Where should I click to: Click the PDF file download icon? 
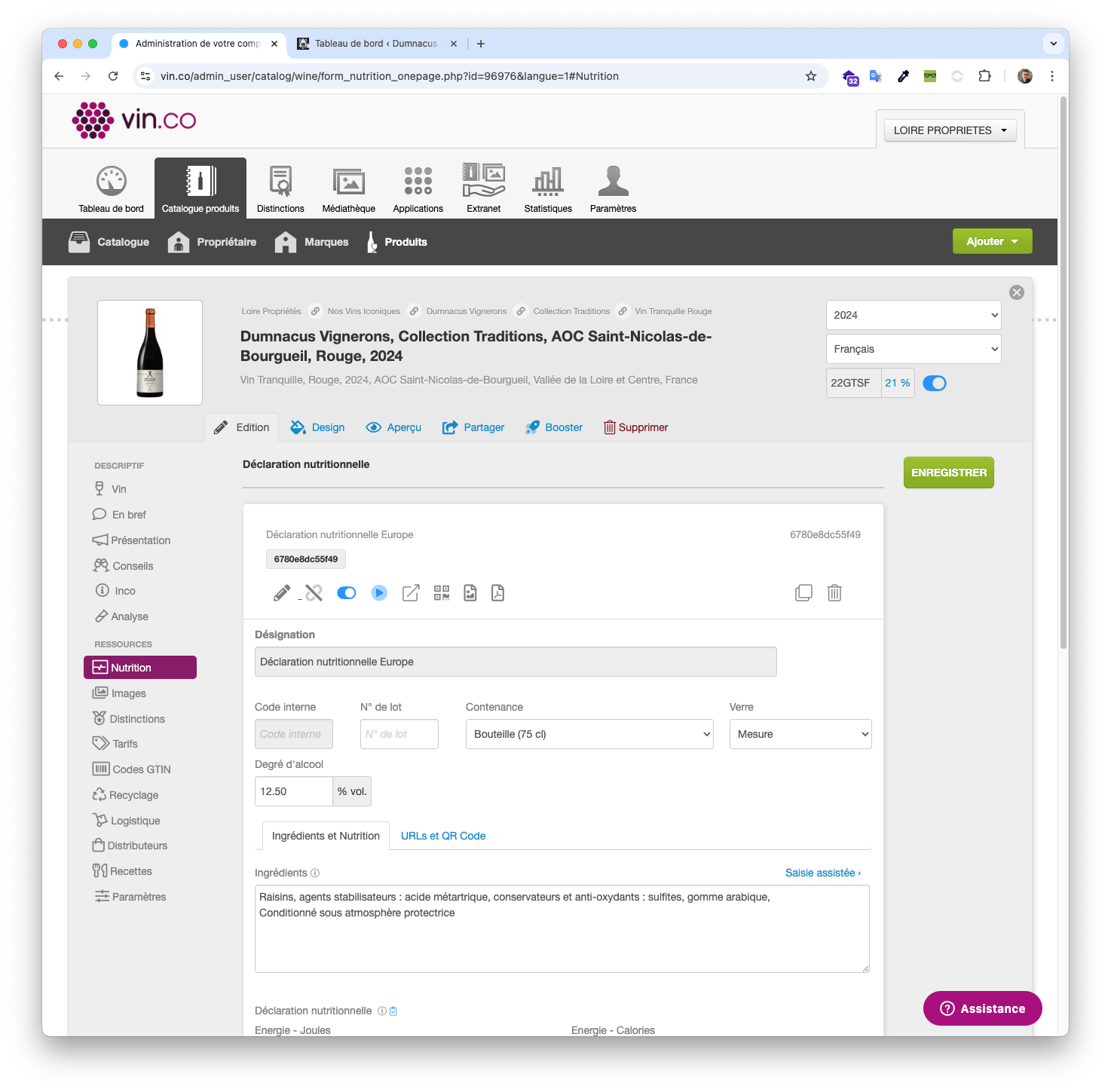tap(497, 593)
